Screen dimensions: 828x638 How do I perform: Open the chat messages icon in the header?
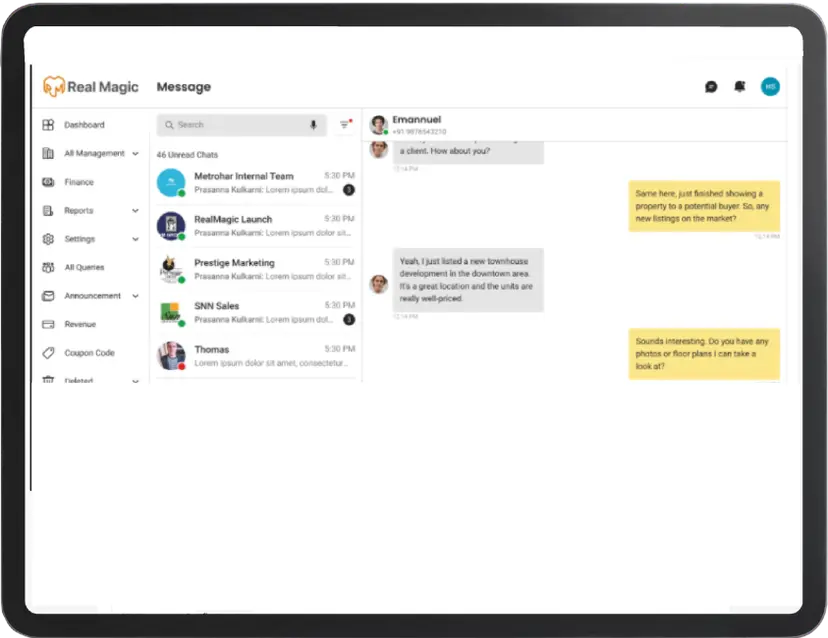click(x=710, y=87)
